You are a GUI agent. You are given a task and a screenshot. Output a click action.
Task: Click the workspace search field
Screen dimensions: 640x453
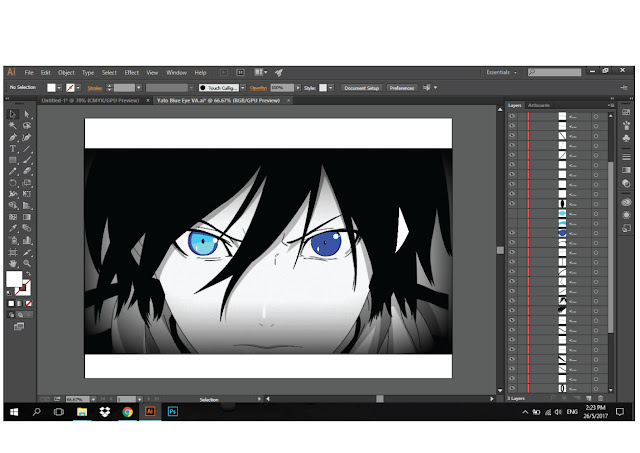click(x=555, y=72)
